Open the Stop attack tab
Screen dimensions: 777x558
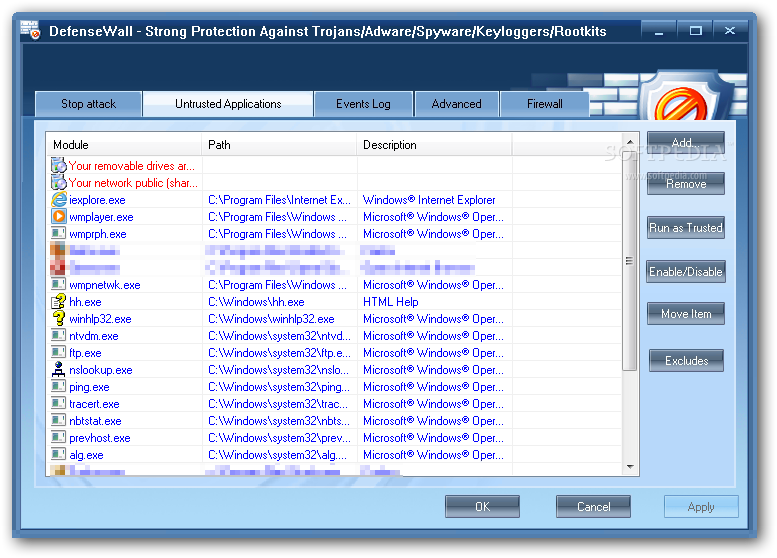click(89, 104)
